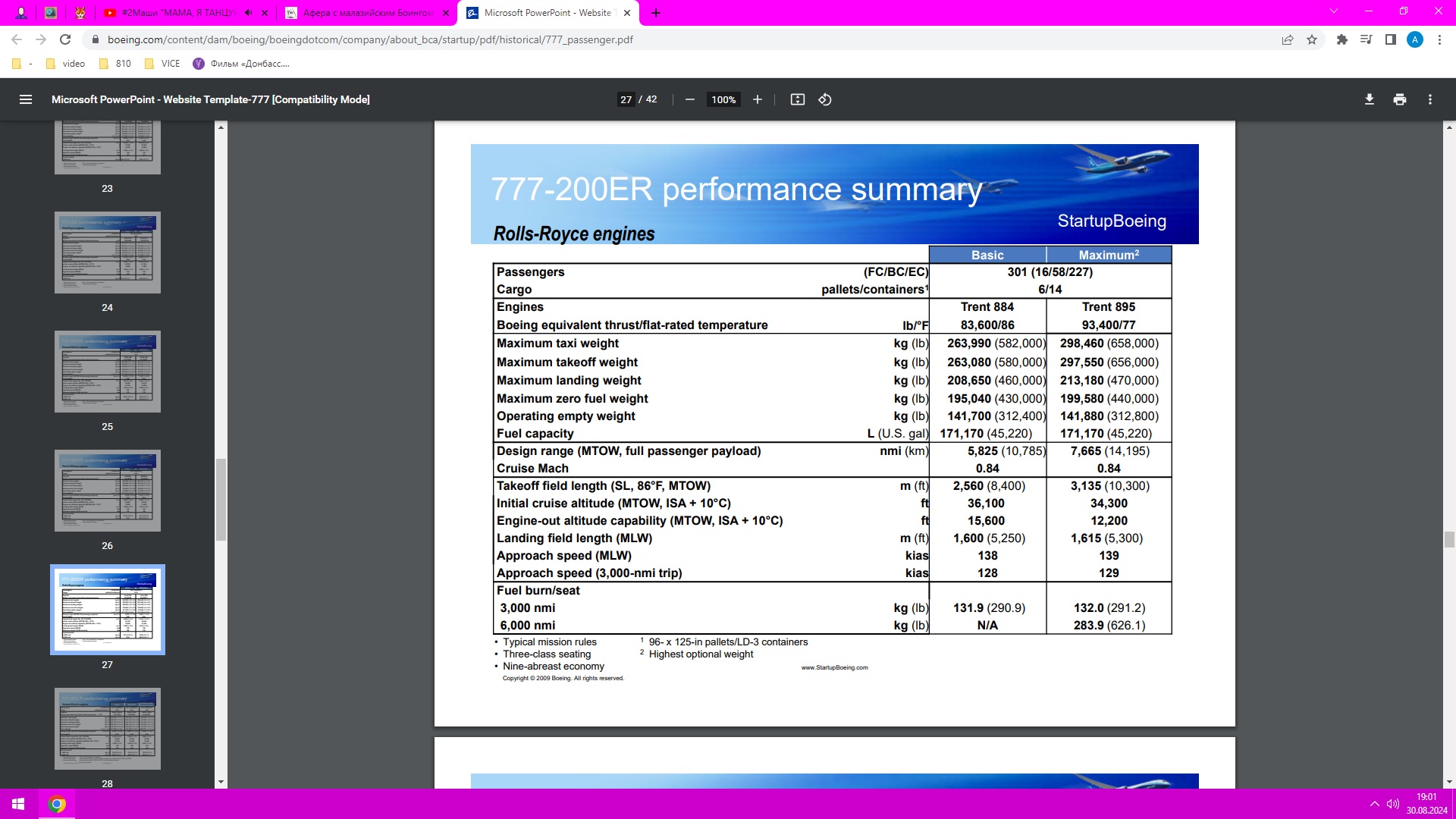Select page 24 thumbnail
This screenshot has width=1456, height=819.
click(x=108, y=253)
